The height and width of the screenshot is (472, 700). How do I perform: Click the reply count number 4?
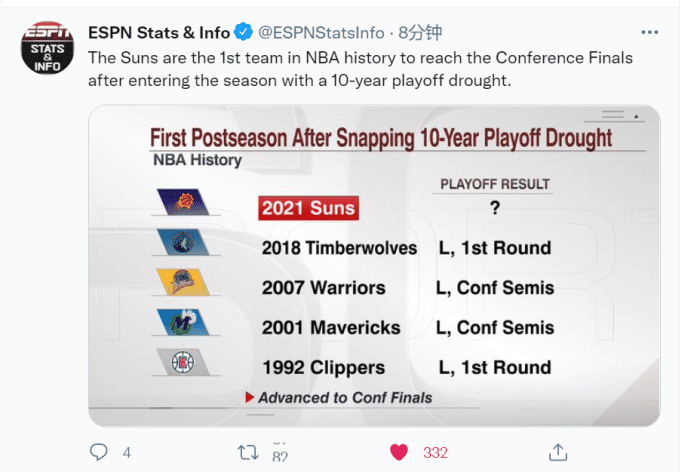[x=127, y=452]
